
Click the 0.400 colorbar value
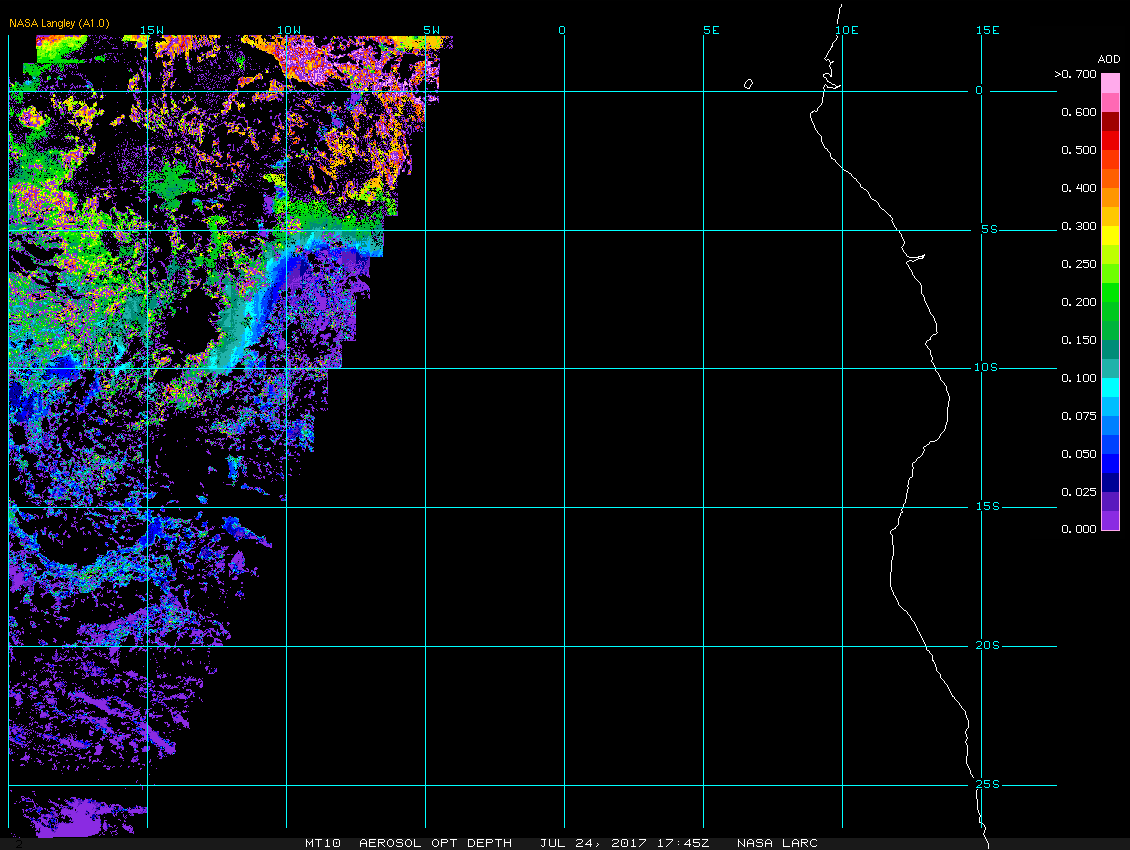(x=1079, y=188)
